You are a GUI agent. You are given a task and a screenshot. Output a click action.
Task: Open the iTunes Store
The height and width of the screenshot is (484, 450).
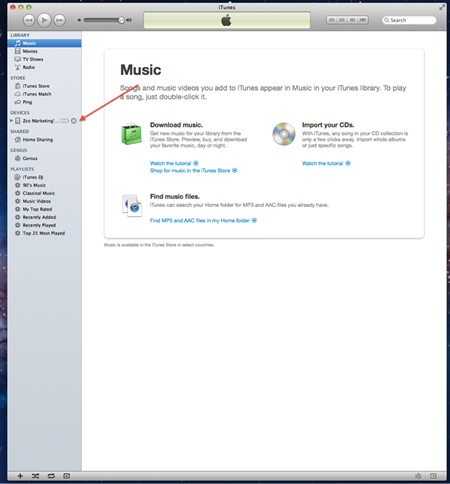coord(44,86)
